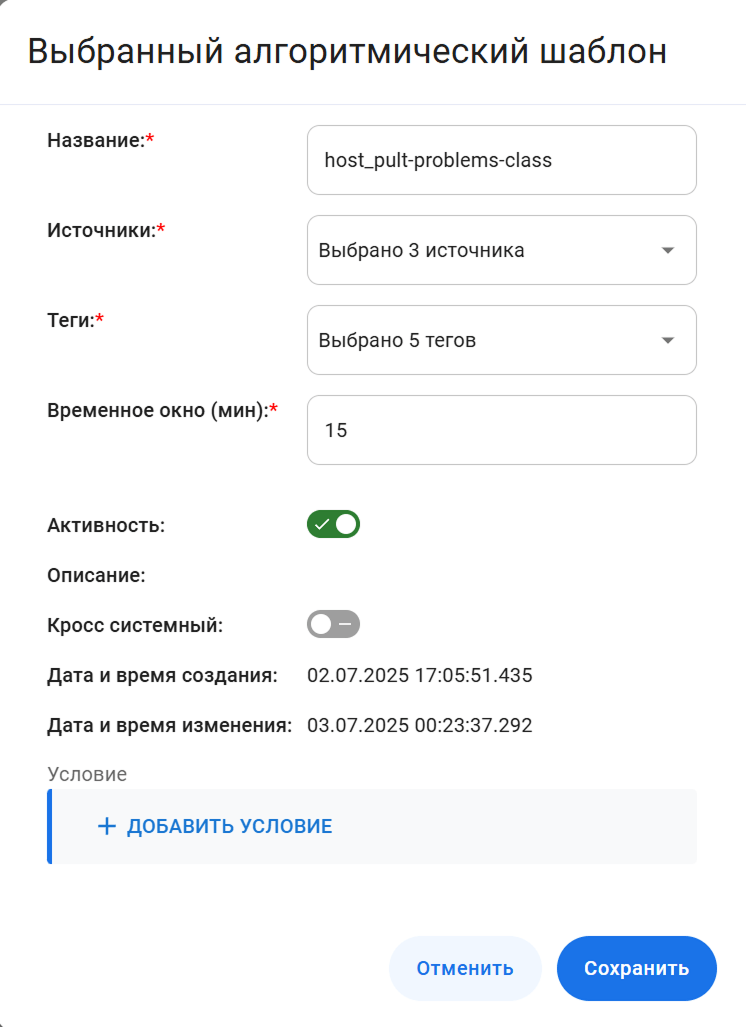Click into the Временное окно input
This screenshot has height=1027, width=746.
[501, 430]
